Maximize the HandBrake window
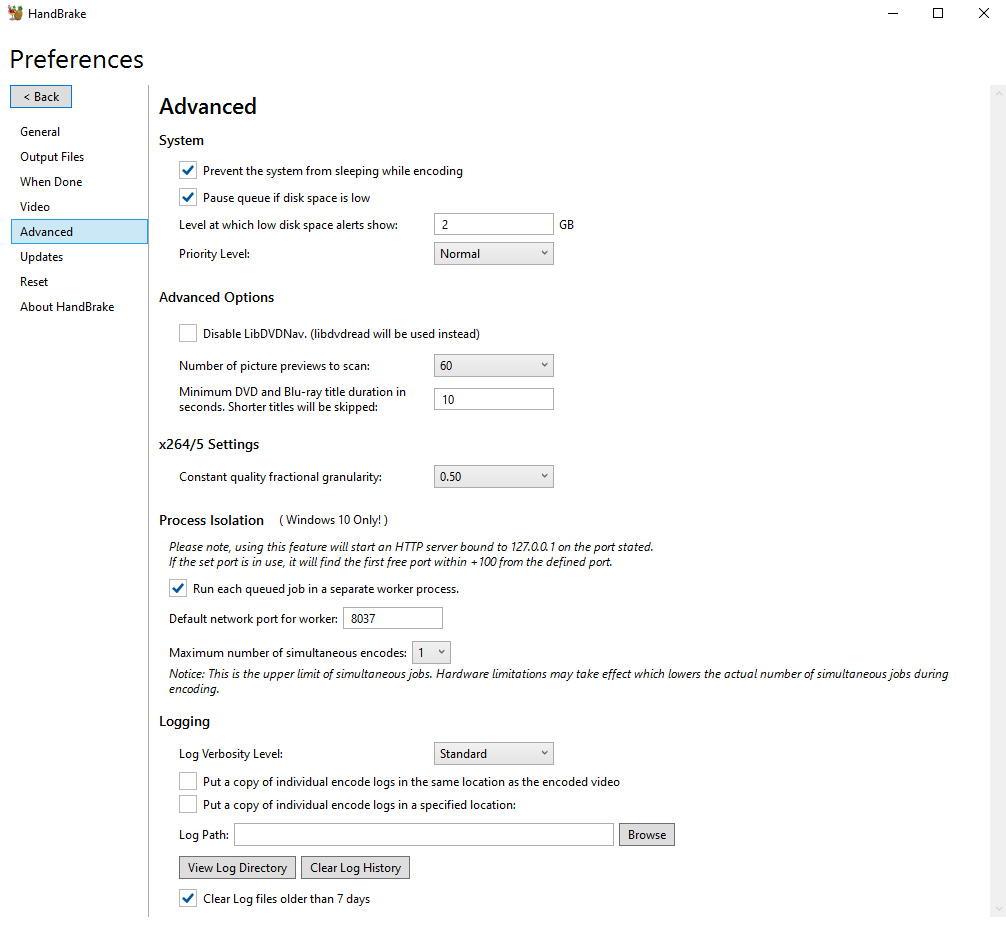 pyautogui.click(x=938, y=13)
